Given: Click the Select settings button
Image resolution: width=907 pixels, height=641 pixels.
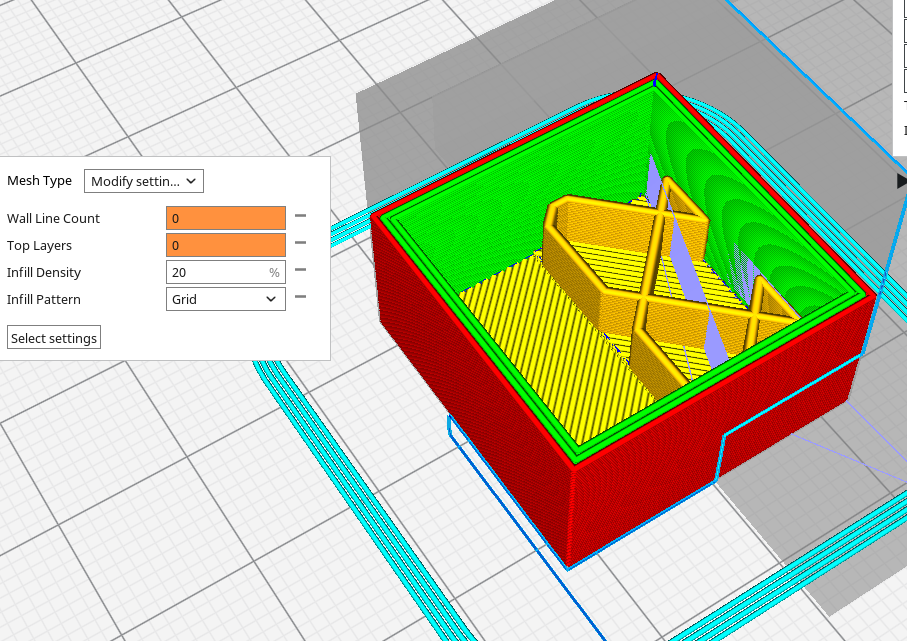Looking at the screenshot, I should pos(54,338).
